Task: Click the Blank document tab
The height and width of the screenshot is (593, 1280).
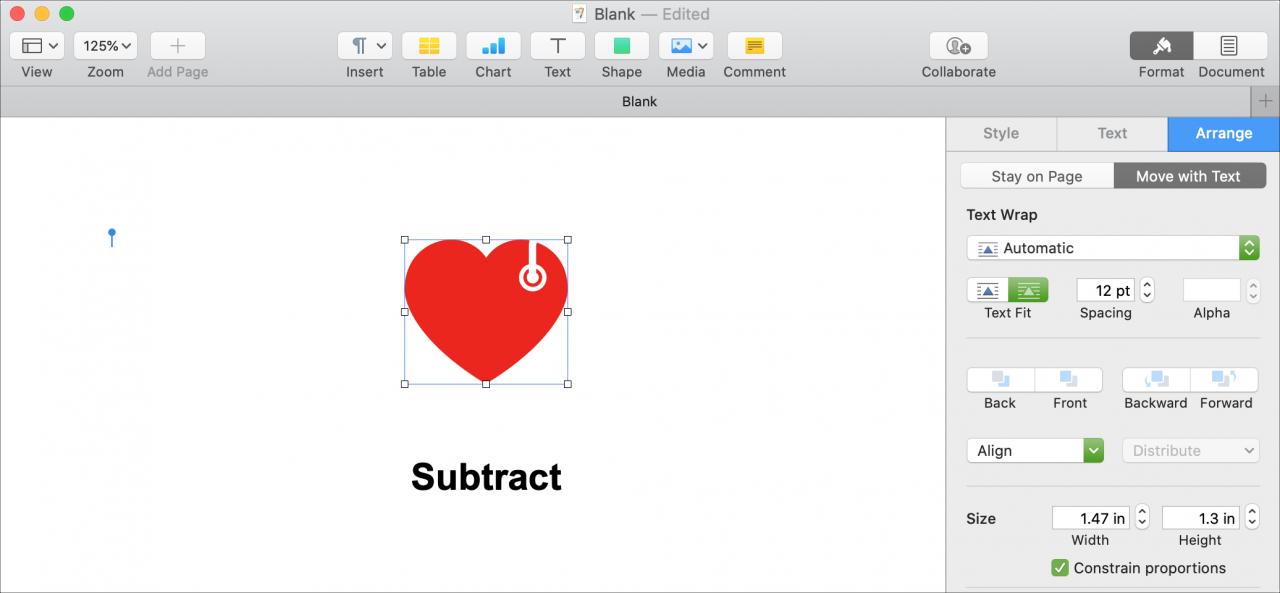Action: (x=639, y=101)
